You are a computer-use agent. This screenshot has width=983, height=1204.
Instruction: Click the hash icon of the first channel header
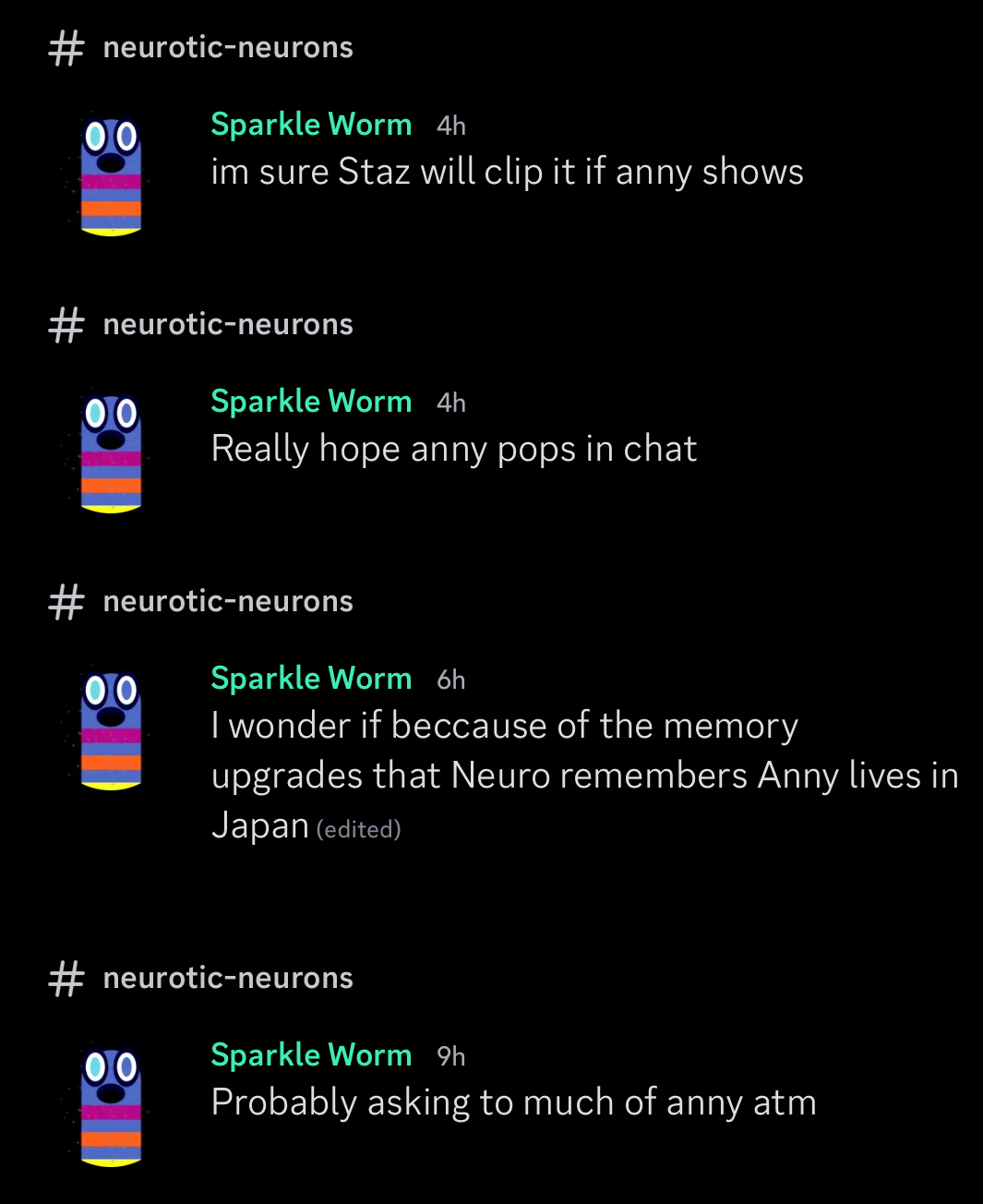pos(66,47)
